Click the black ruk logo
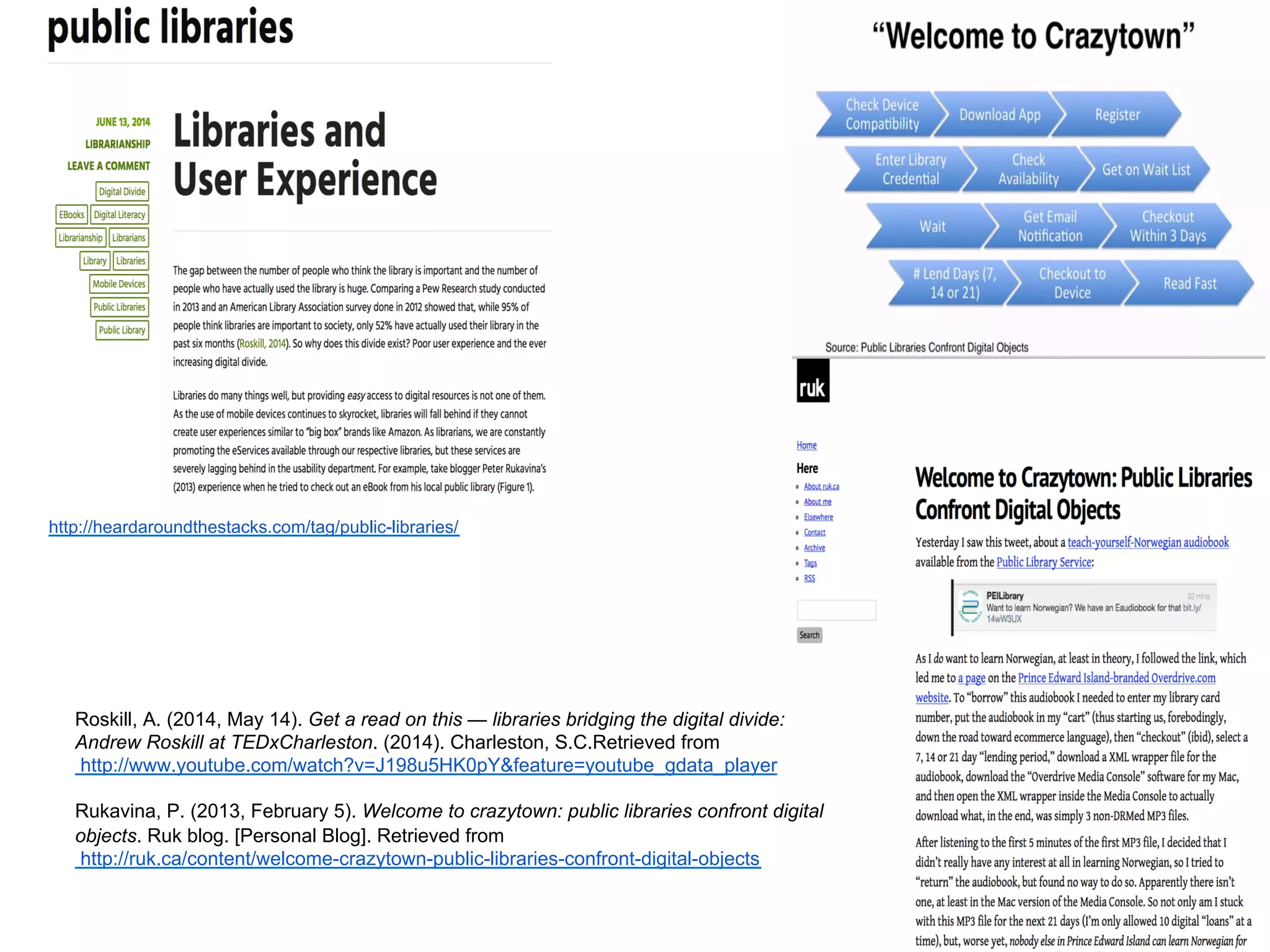 point(812,381)
